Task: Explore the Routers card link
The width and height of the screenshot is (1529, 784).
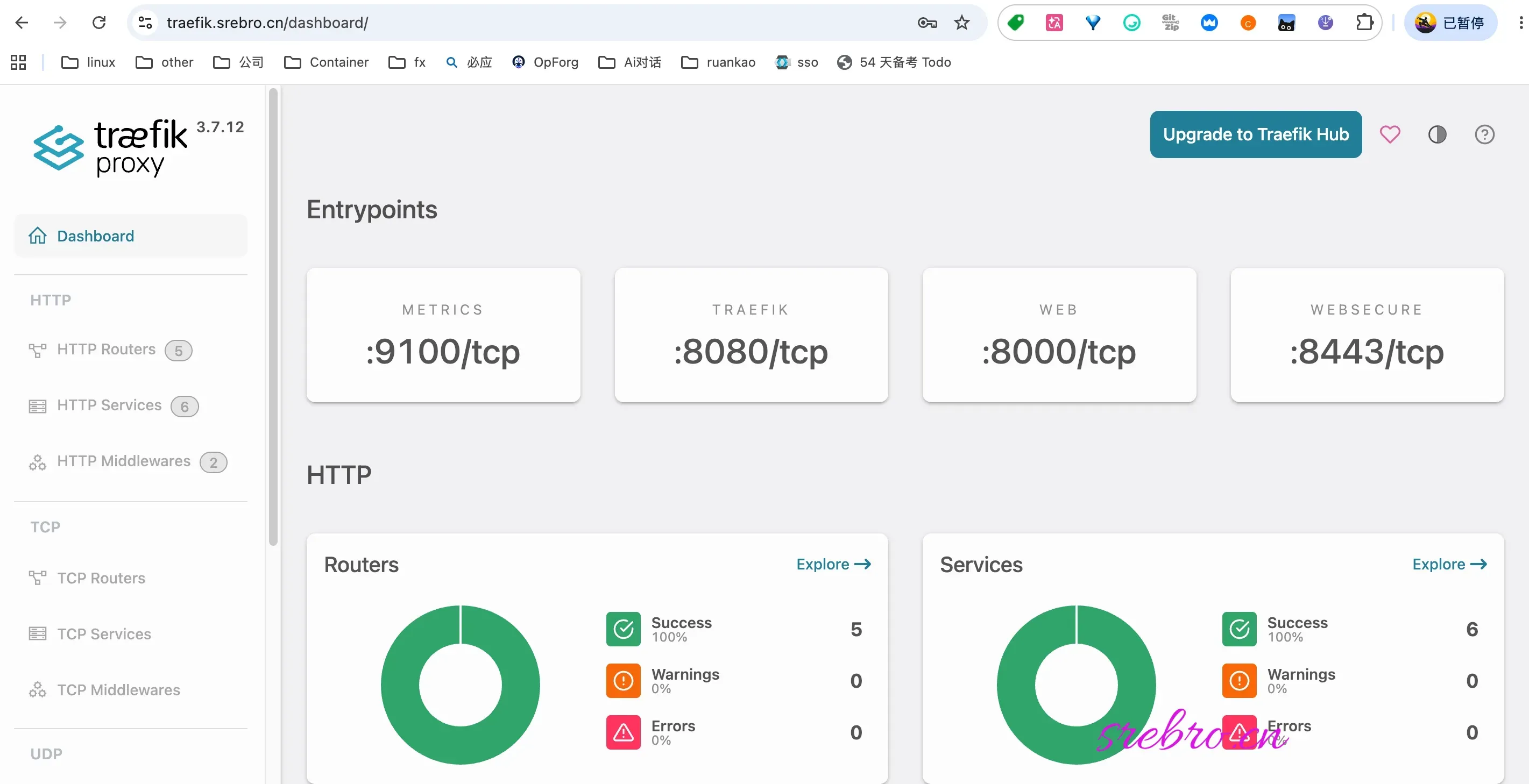Action: (x=833, y=564)
